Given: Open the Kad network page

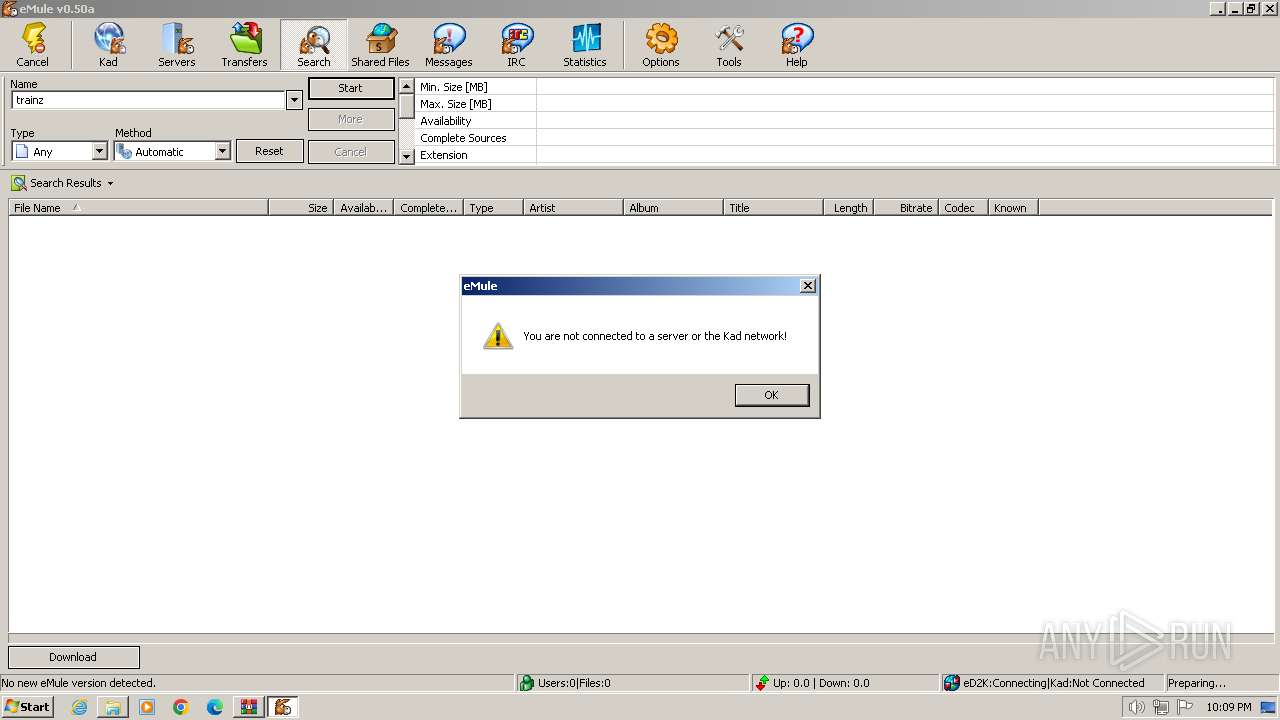Looking at the screenshot, I should [x=108, y=45].
